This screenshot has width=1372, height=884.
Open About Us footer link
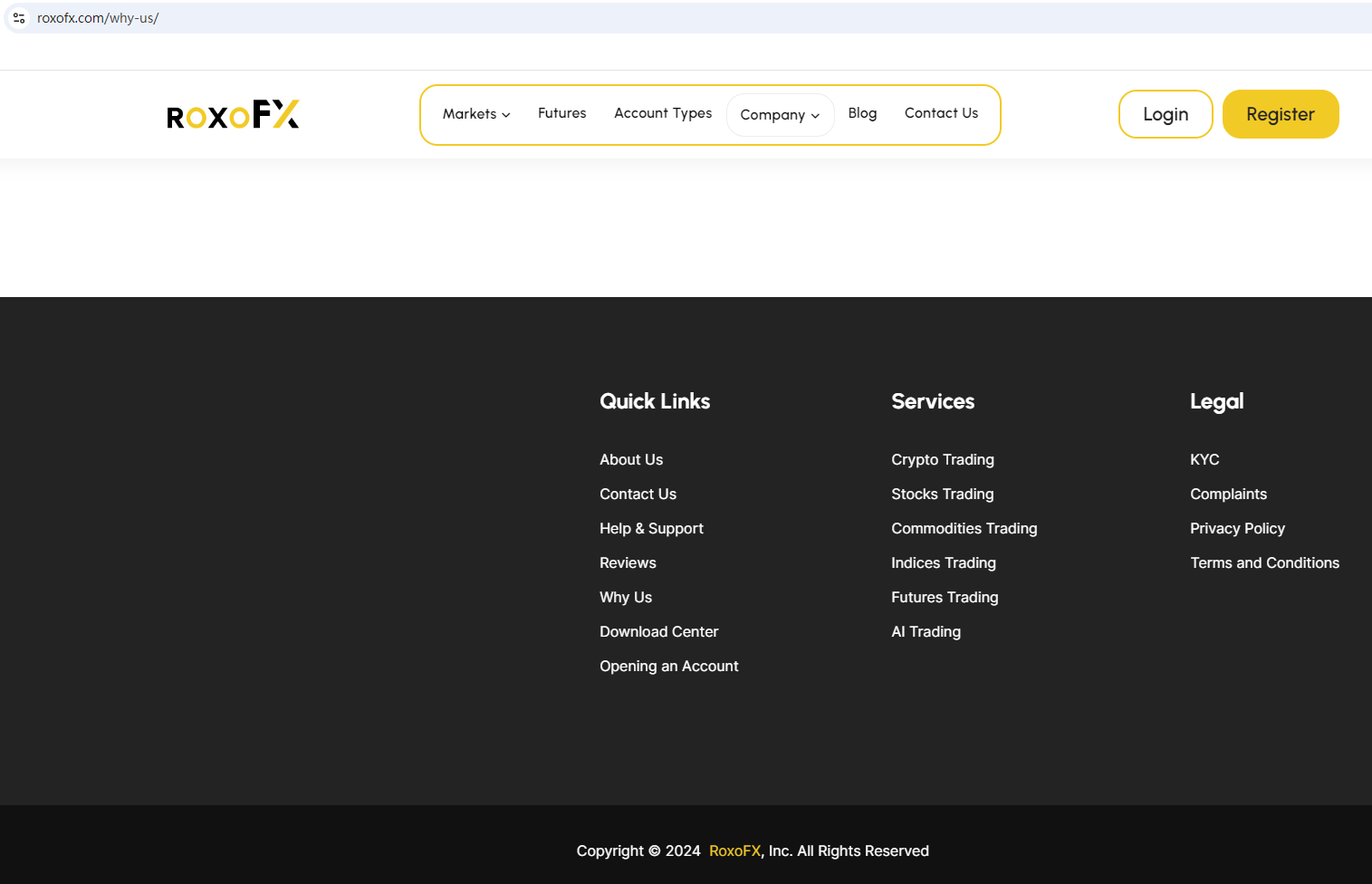(x=631, y=460)
